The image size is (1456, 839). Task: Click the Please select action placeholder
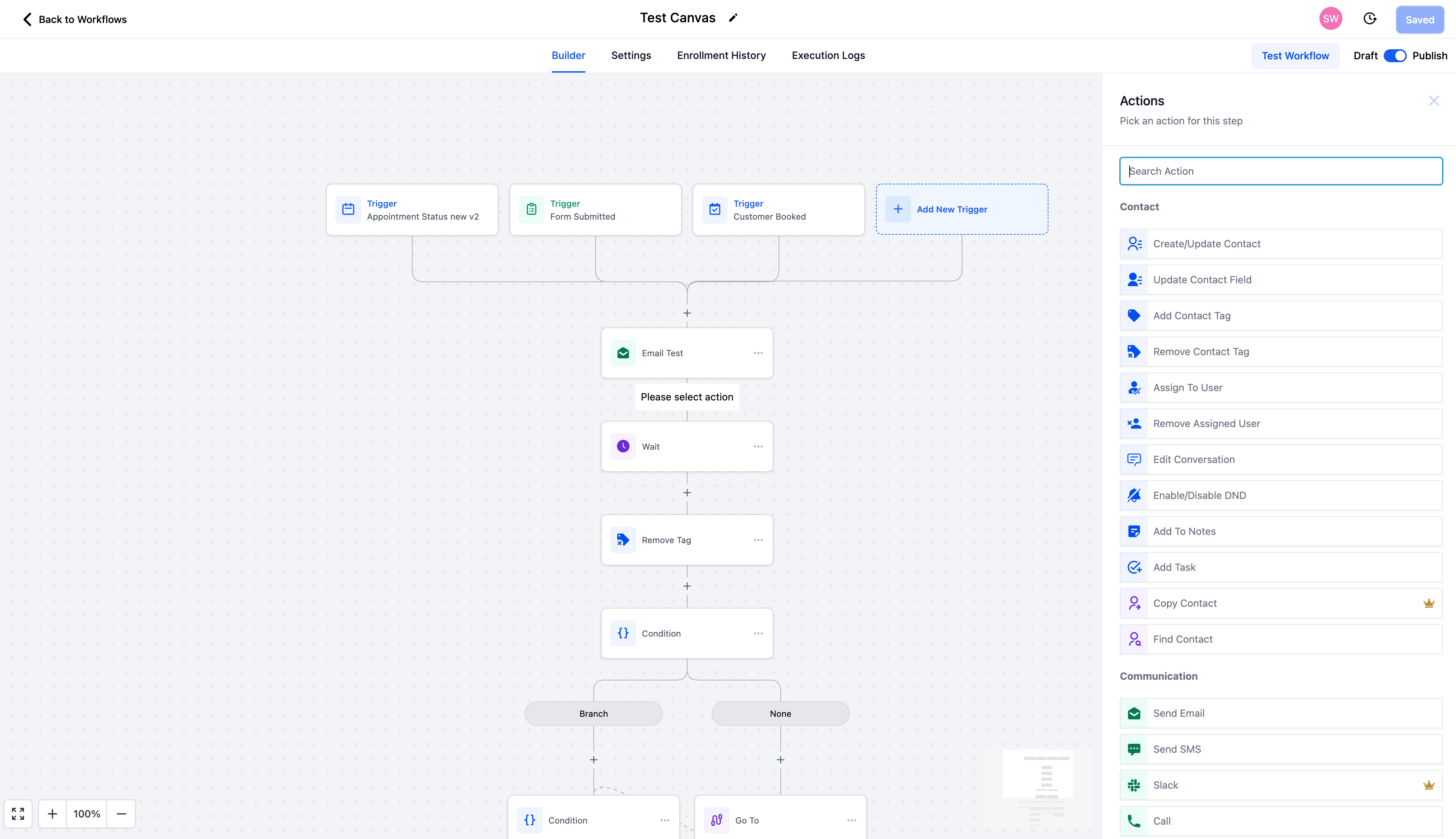(x=686, y=397)
